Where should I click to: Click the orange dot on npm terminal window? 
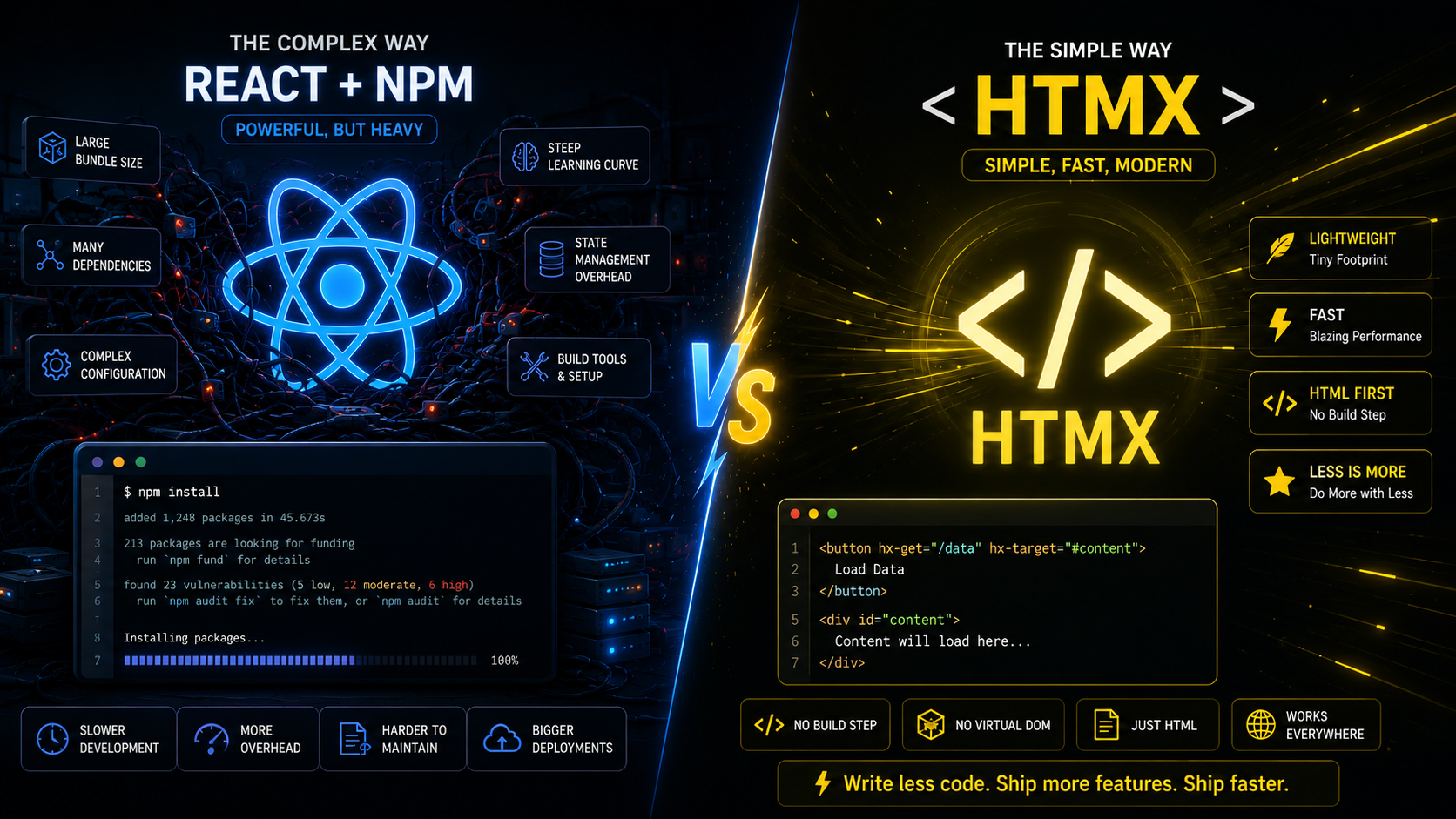119,462
